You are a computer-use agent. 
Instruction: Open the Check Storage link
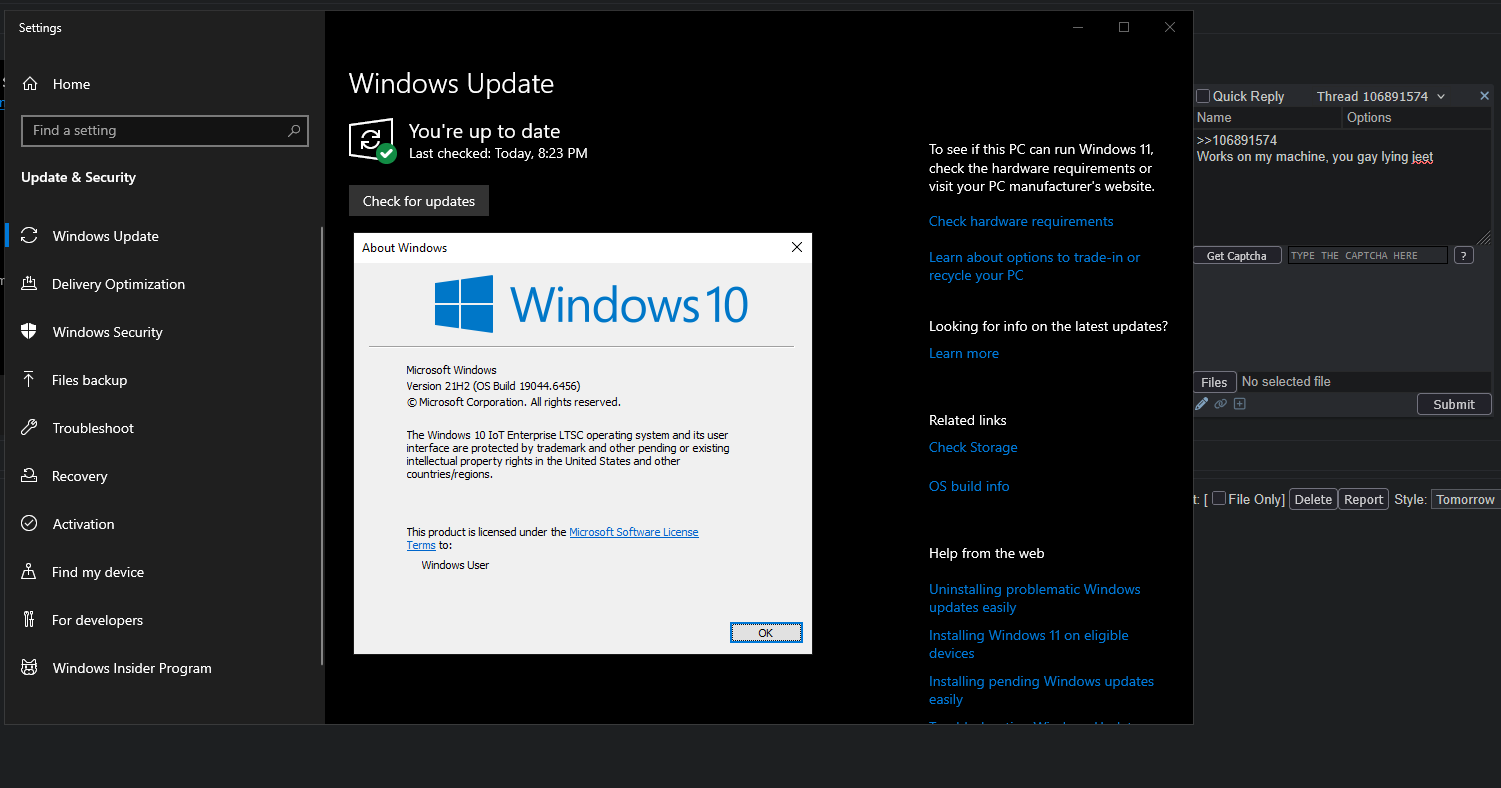973,447
